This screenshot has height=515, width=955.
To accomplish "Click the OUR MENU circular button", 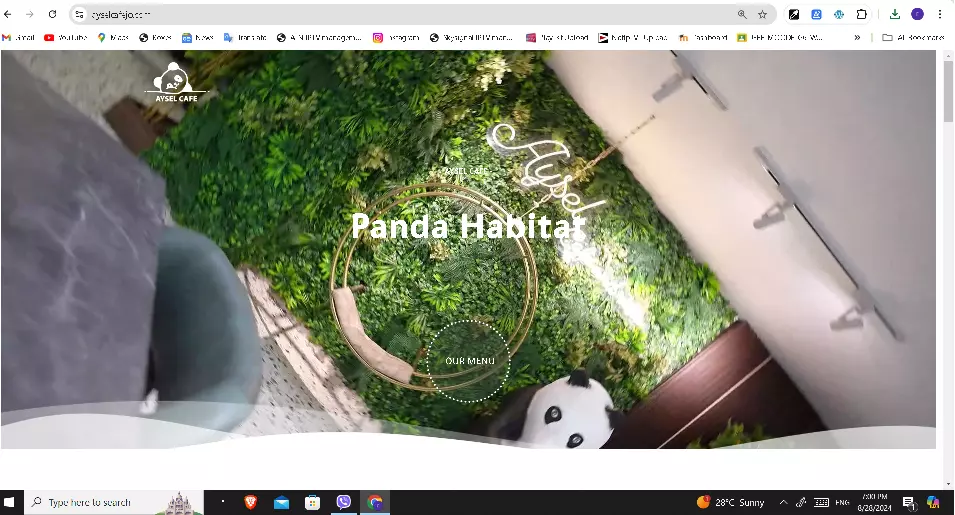I will click(x=468, y=361).
